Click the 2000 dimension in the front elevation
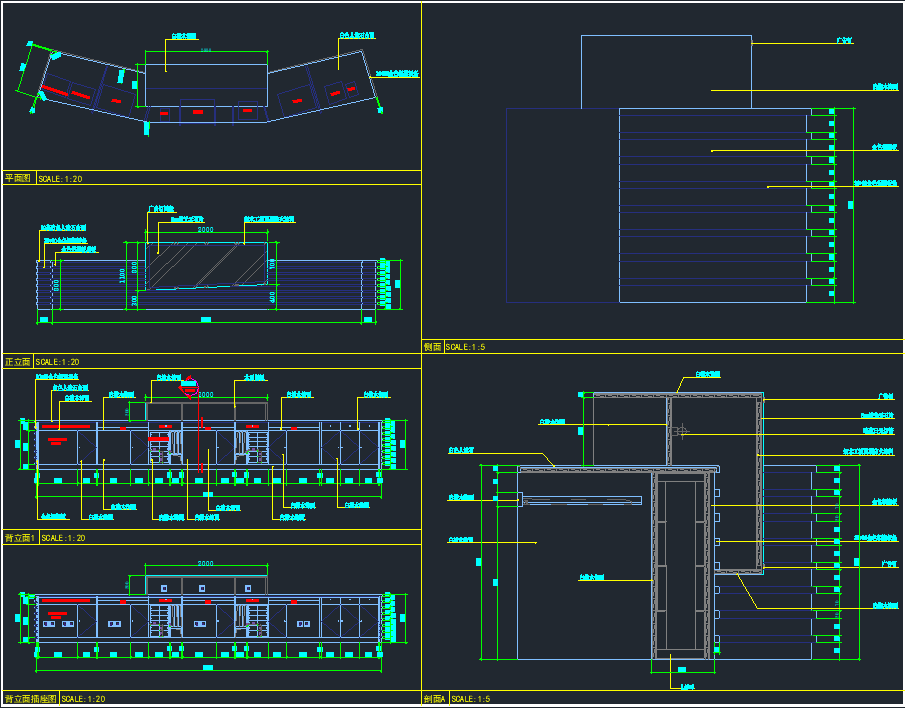The width and height of the screenshot is (905, 708). (205, 230)
